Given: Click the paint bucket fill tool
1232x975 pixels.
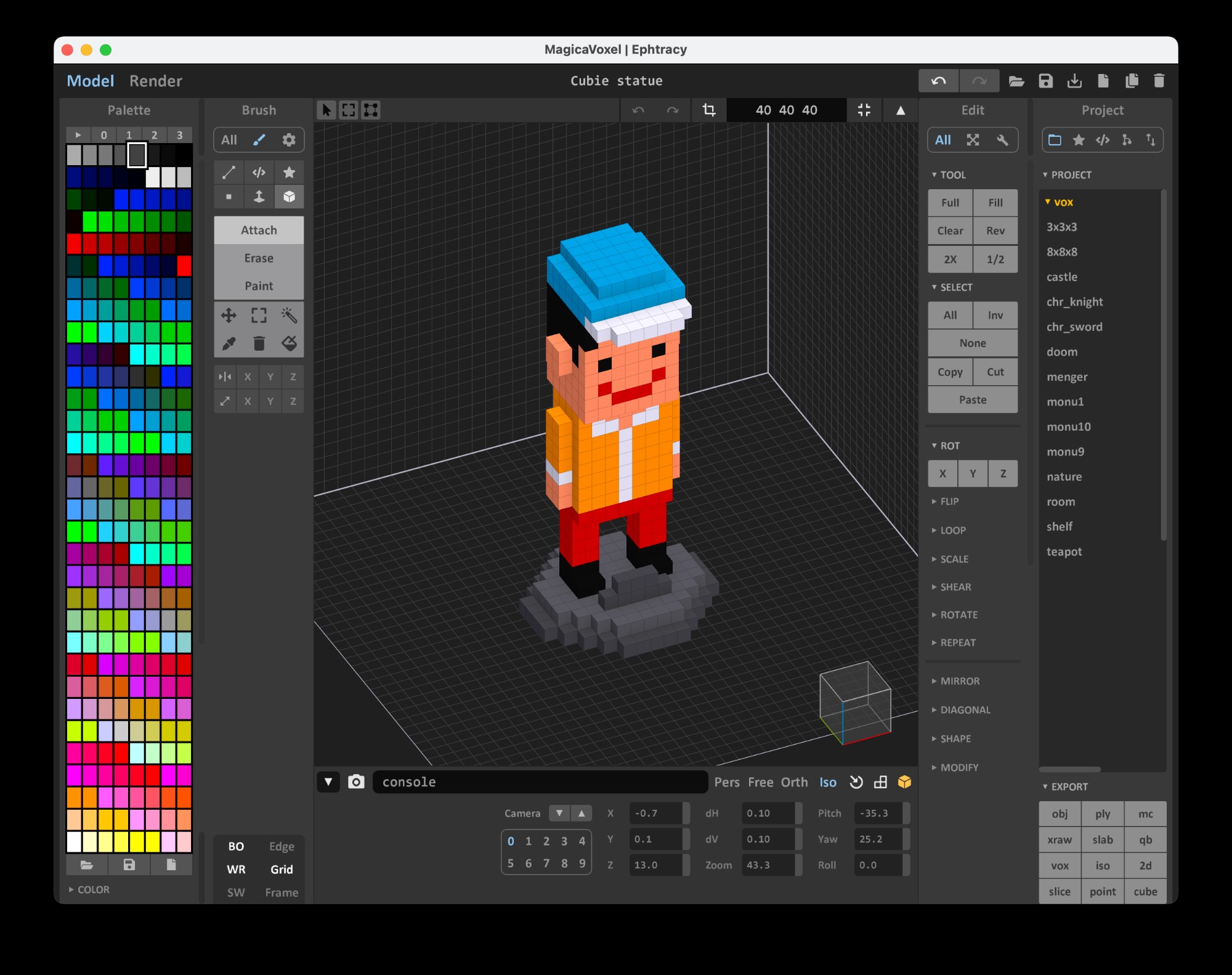Looking at the screenshot, I should coord(289,343).
